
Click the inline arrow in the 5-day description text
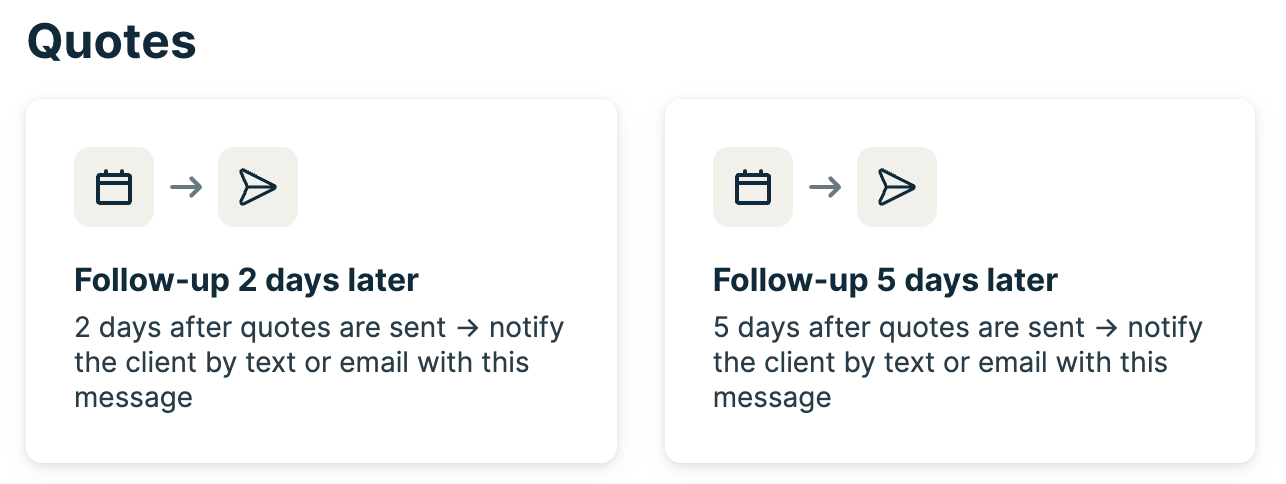pyautogui.click(x=1106, y=328)
